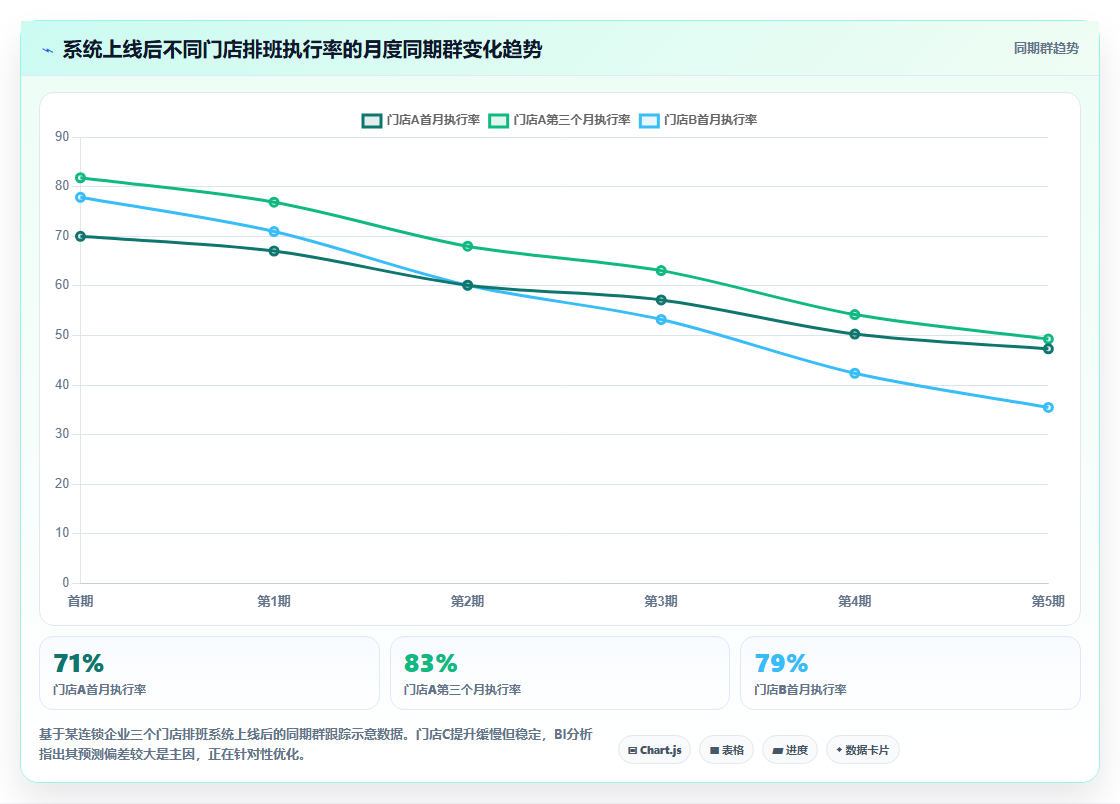
Task: Click the lightning icon beside the chart title
Action: pyautogui.click(x=47, y=50)
